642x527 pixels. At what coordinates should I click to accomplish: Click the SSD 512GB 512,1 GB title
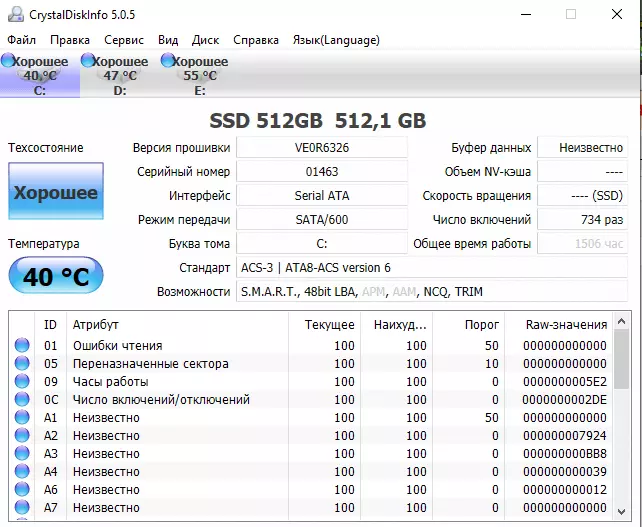(318, 121)
